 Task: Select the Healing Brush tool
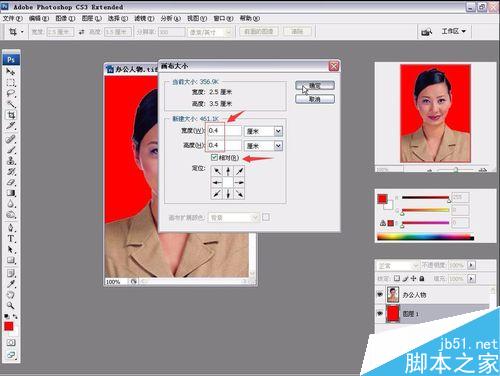click(11, 139)
